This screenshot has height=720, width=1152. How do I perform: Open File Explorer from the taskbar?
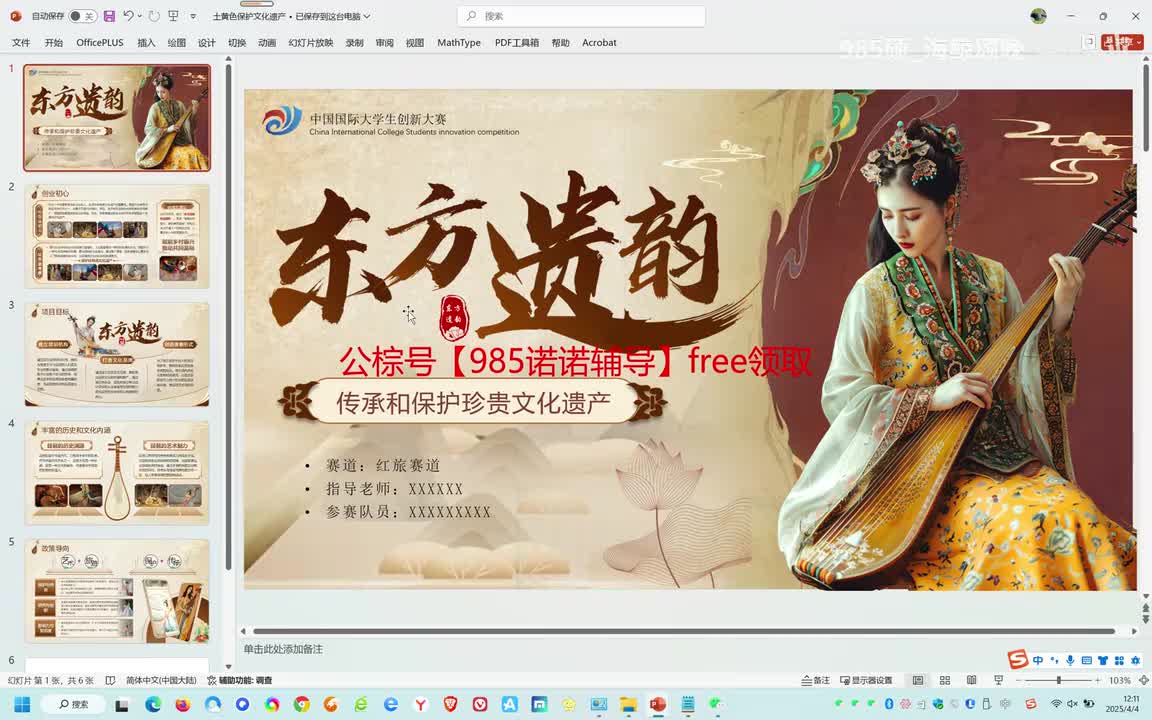point(628,704)
